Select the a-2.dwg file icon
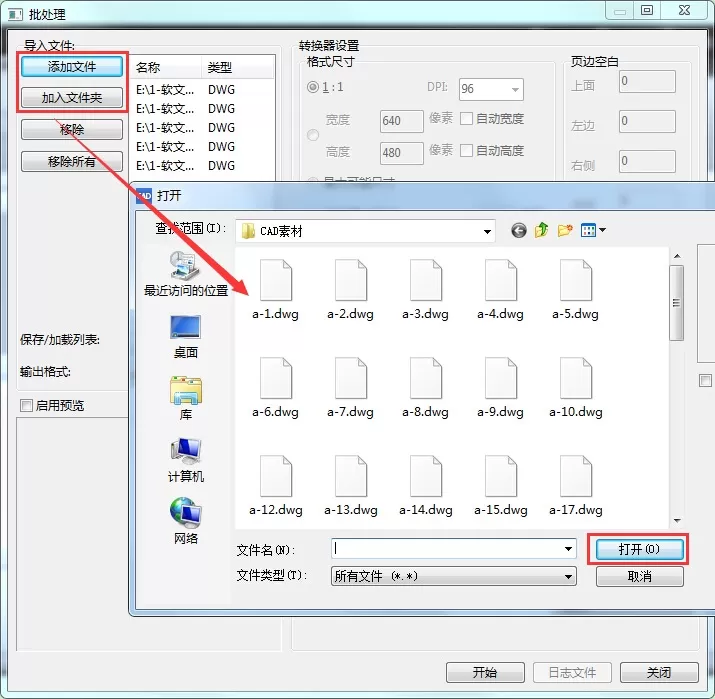The height and width of the screenshot is (699, 715). 351,280
